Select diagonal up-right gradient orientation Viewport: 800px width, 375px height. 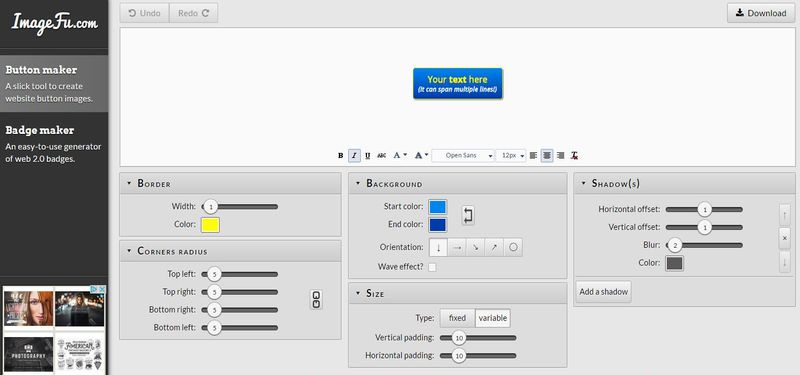click(x=494, y=247)
